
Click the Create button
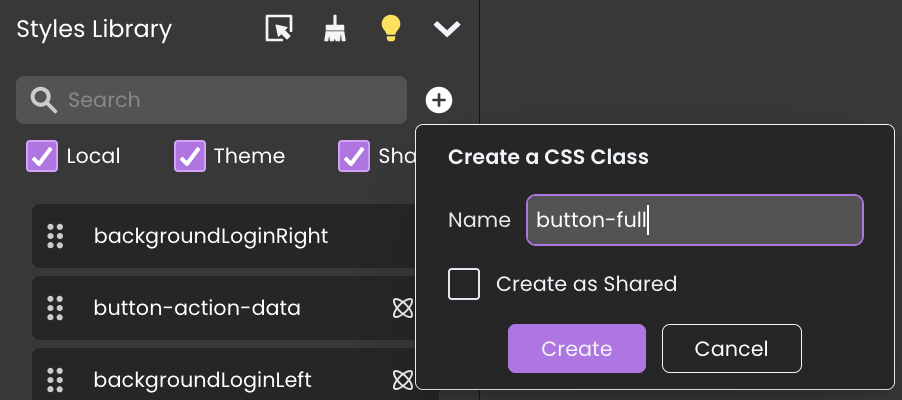click(x=576, y=349)
